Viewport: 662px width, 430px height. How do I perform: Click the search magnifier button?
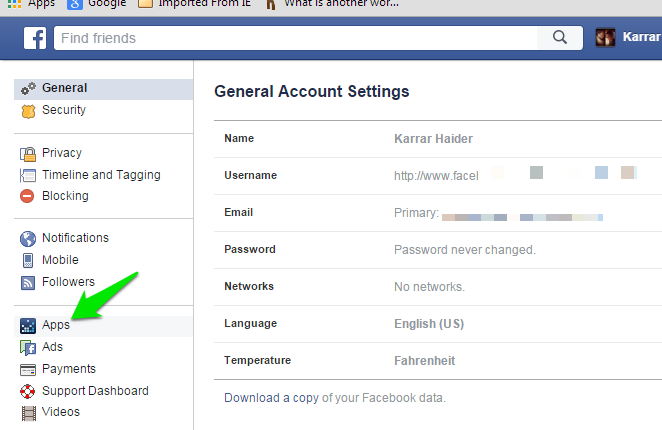coord(560,38)
